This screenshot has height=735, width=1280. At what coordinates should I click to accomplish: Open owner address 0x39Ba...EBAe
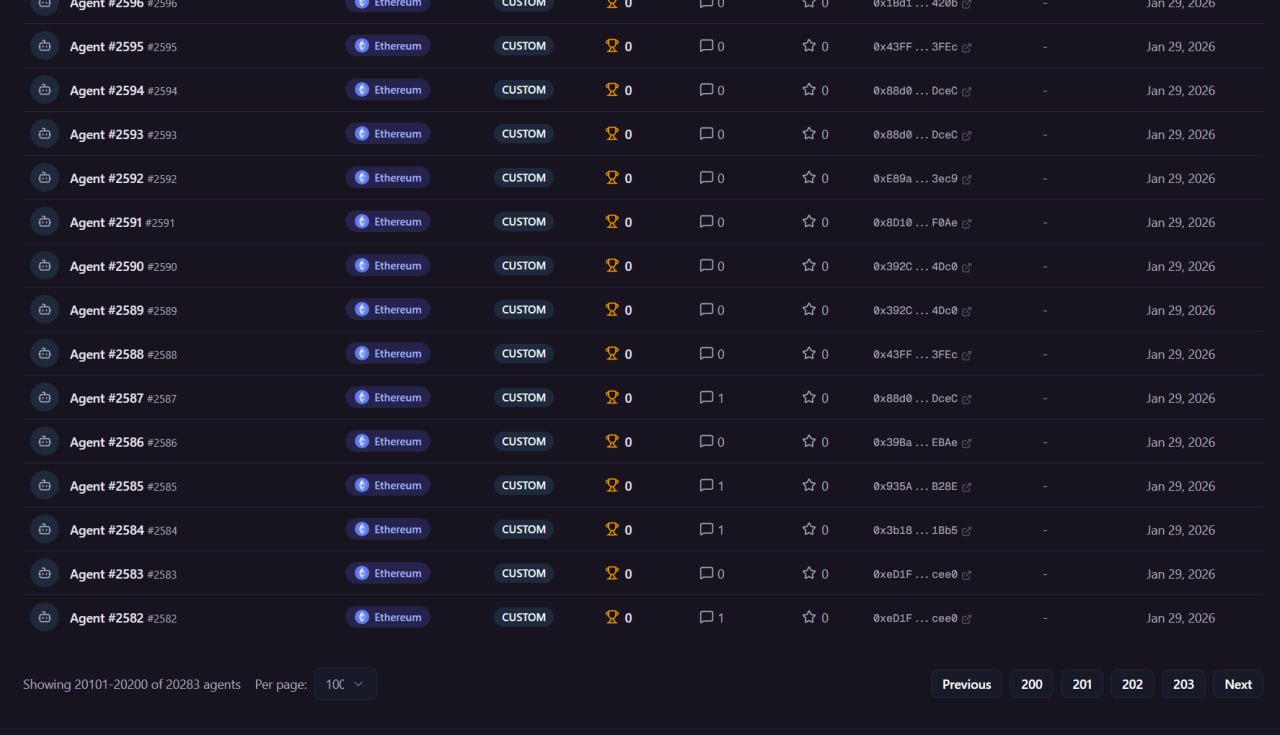[914, 442]
